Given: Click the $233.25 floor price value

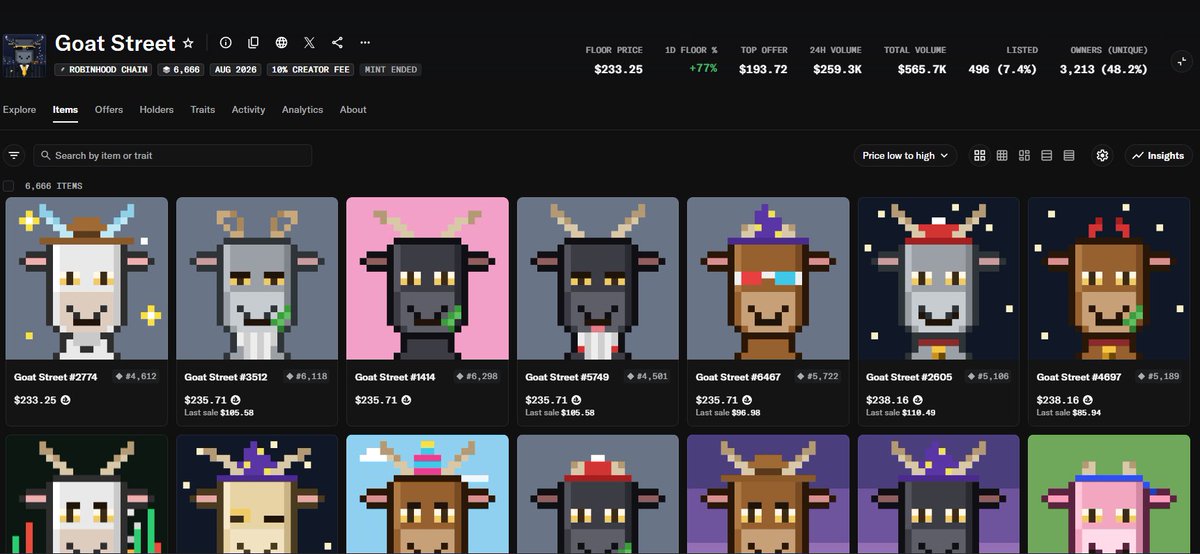Looking at the screenshot, I should pyautogui.click(x=618, y=69).
